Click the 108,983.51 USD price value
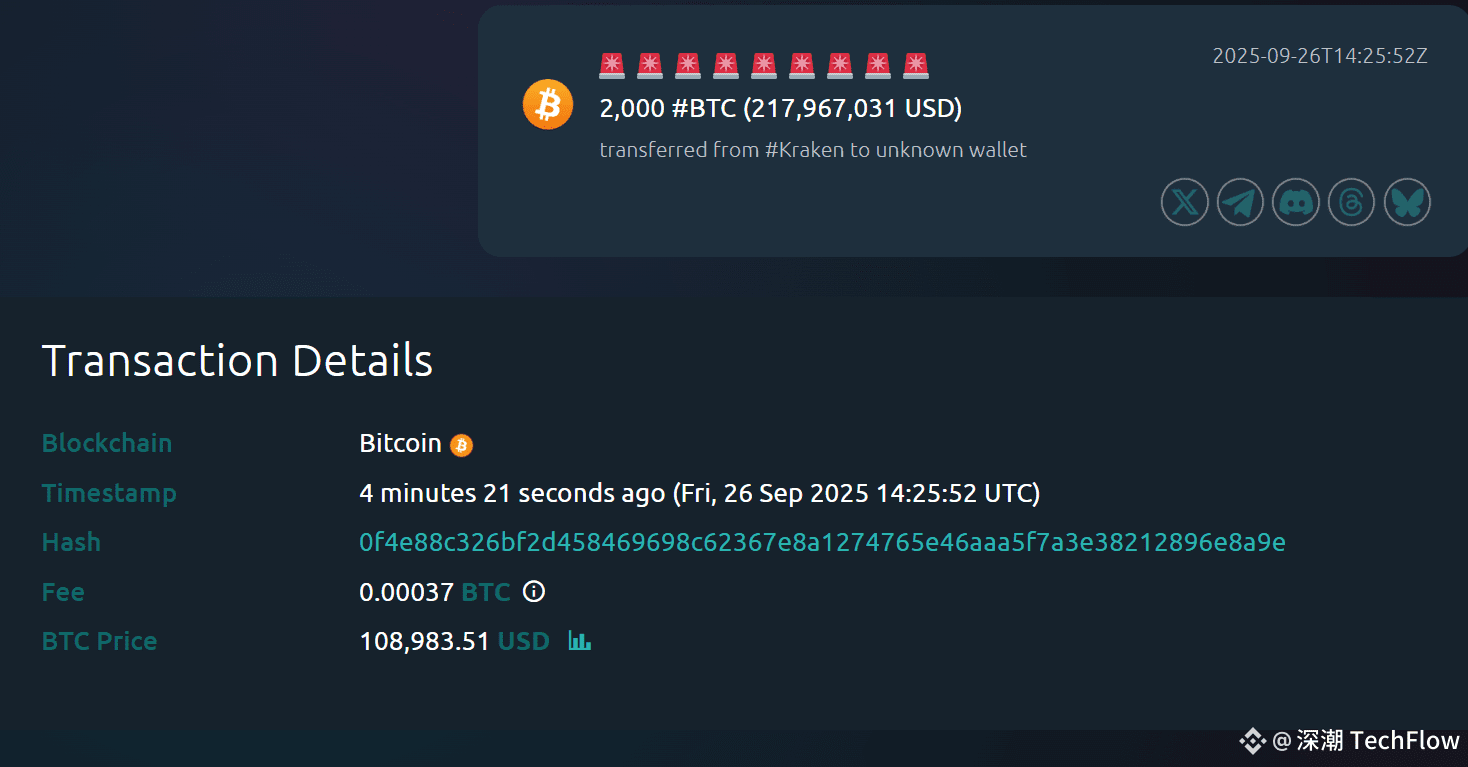Viewport: 1468px width, 767px height. pyautogui.click(x=454, y=641)
